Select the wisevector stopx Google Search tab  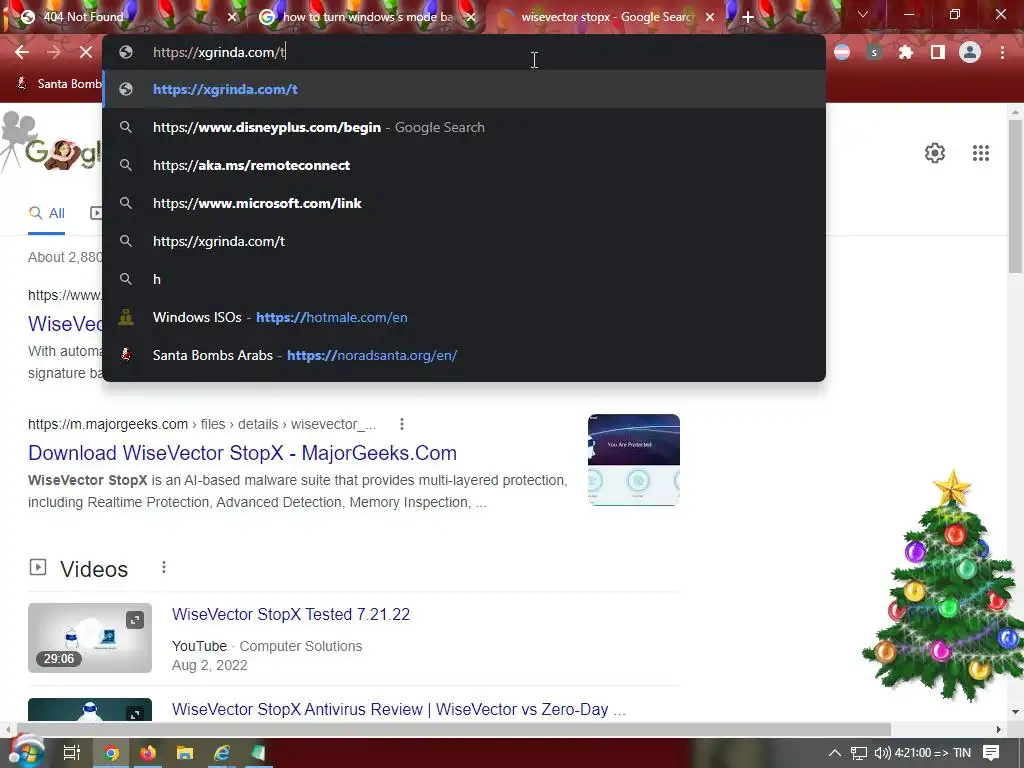(x=604, y=17)
